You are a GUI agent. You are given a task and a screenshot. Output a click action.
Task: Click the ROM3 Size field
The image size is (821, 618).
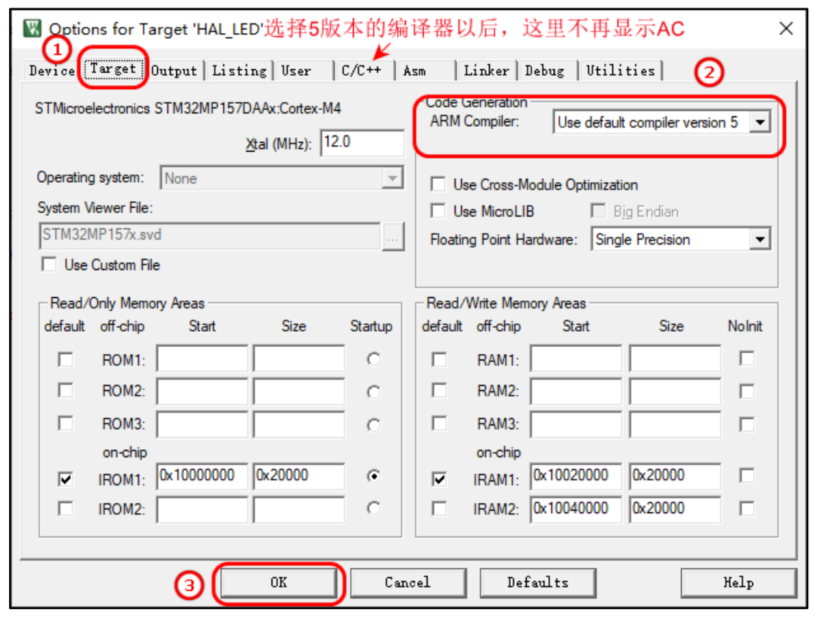[299, 424]
